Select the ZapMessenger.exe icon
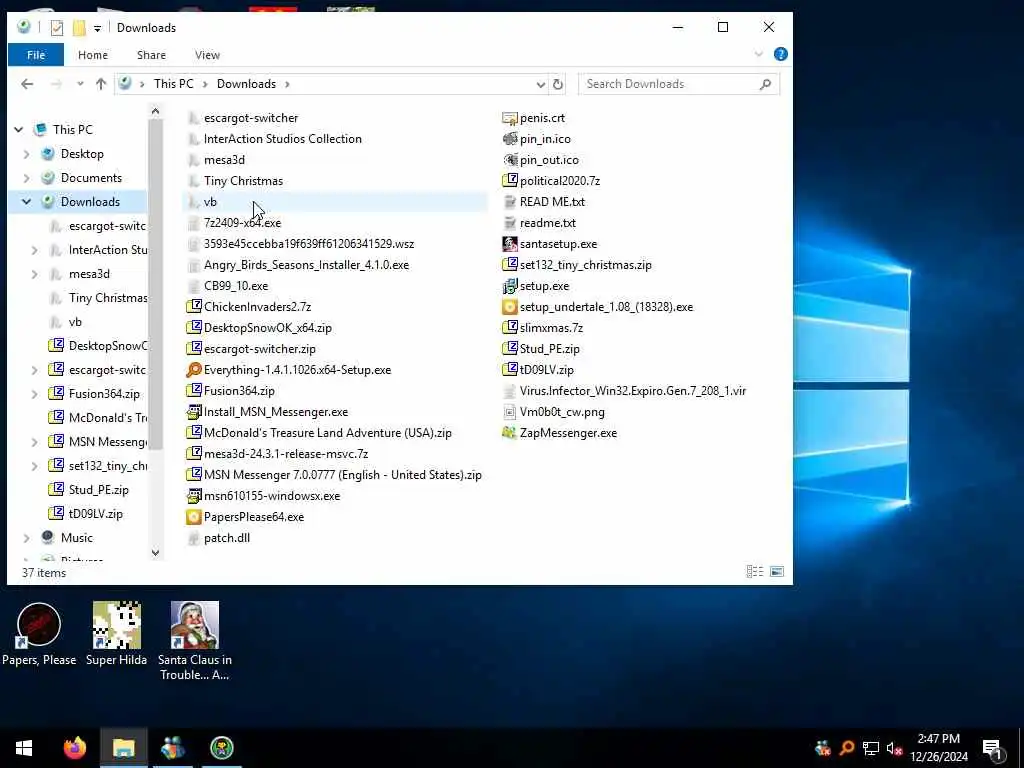The height and width of the screenshot is (768, 1024). pyautogui.click(x=509, y=432)
